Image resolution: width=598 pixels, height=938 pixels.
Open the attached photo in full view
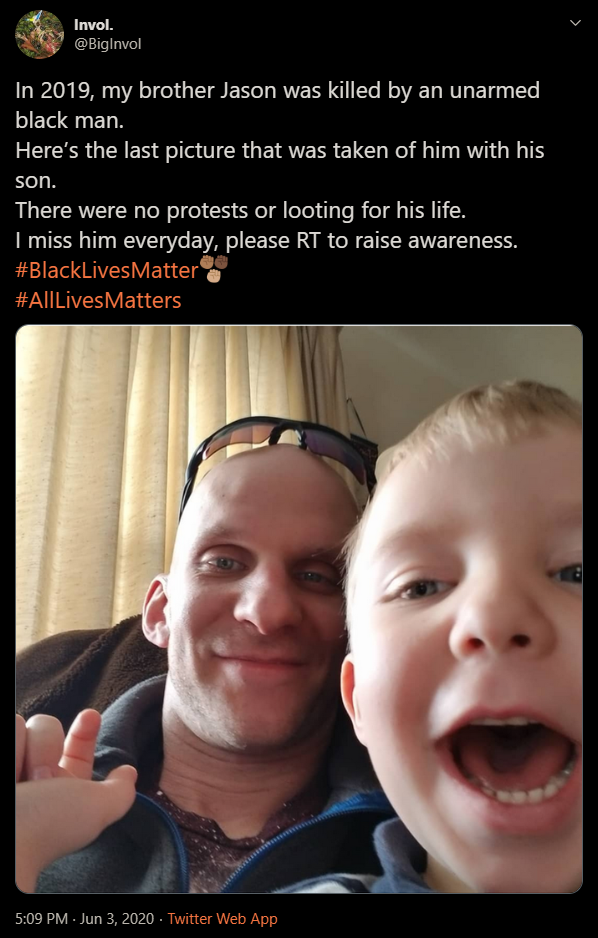click(299, 609)
